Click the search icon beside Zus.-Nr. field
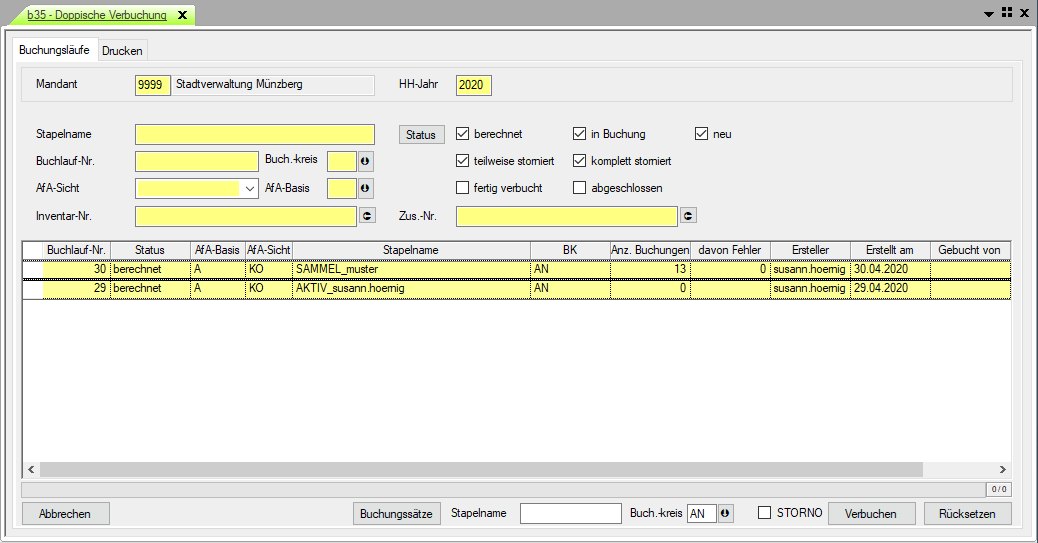 point(688,215)
